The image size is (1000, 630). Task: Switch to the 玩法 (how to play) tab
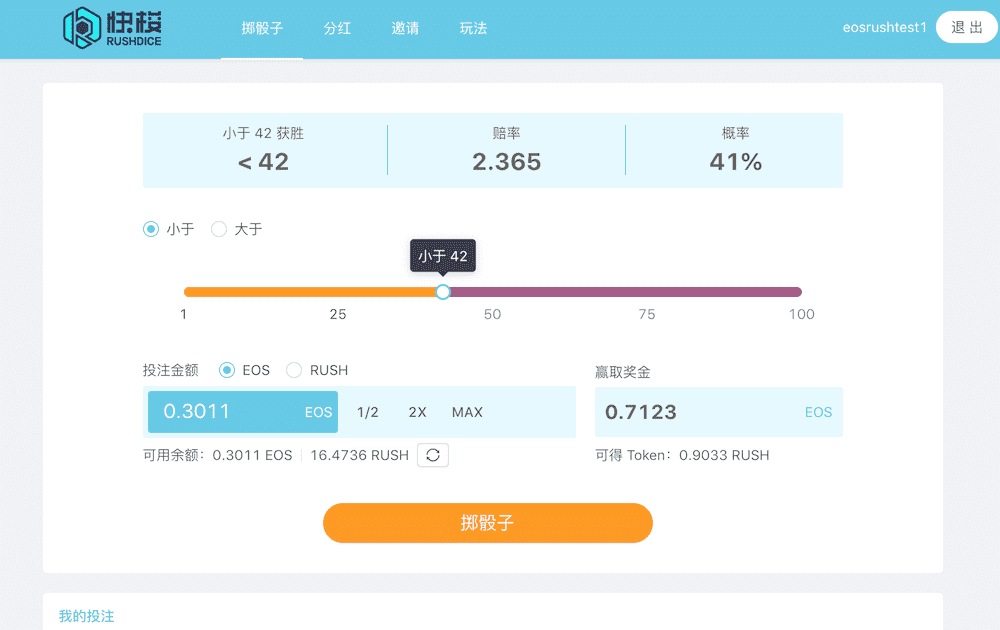tap(472, 29)
